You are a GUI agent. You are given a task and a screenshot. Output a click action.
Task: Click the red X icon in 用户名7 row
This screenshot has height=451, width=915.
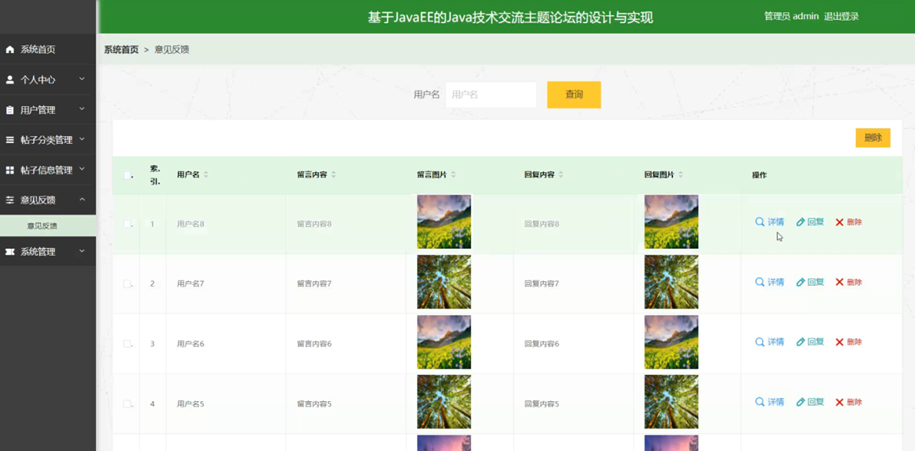pos(839,282)
